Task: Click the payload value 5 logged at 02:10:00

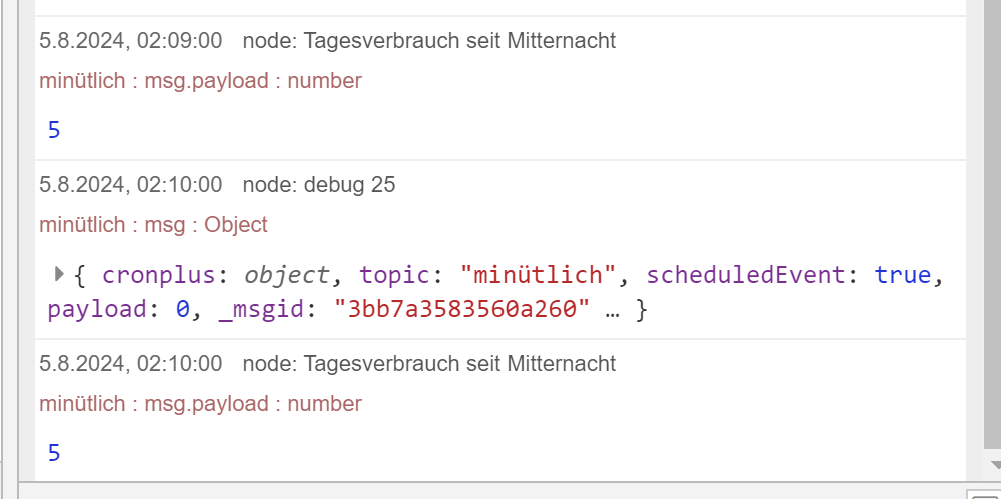Action: pos(54,453)
